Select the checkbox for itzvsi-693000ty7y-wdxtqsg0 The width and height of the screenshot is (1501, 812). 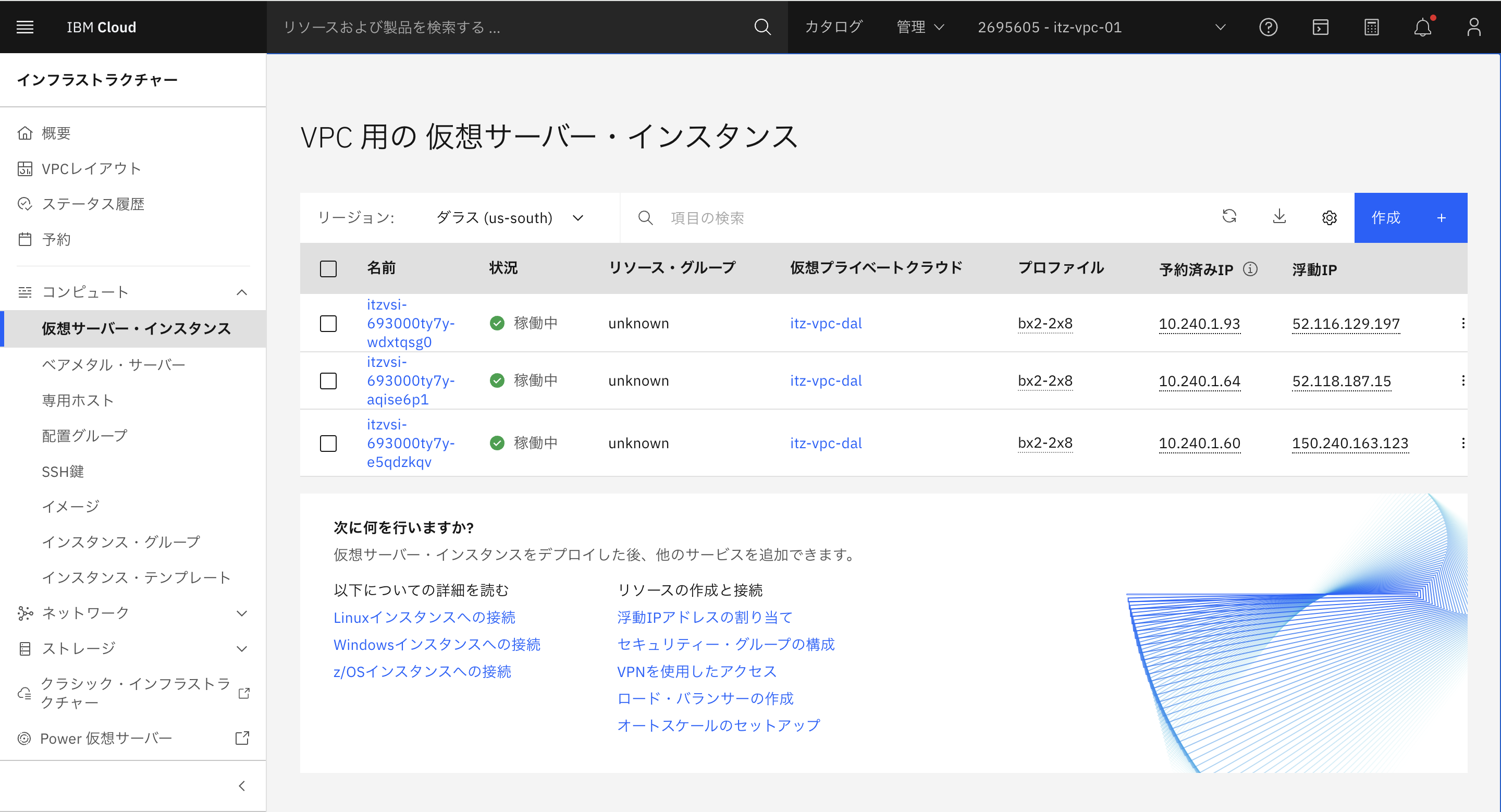328,323
